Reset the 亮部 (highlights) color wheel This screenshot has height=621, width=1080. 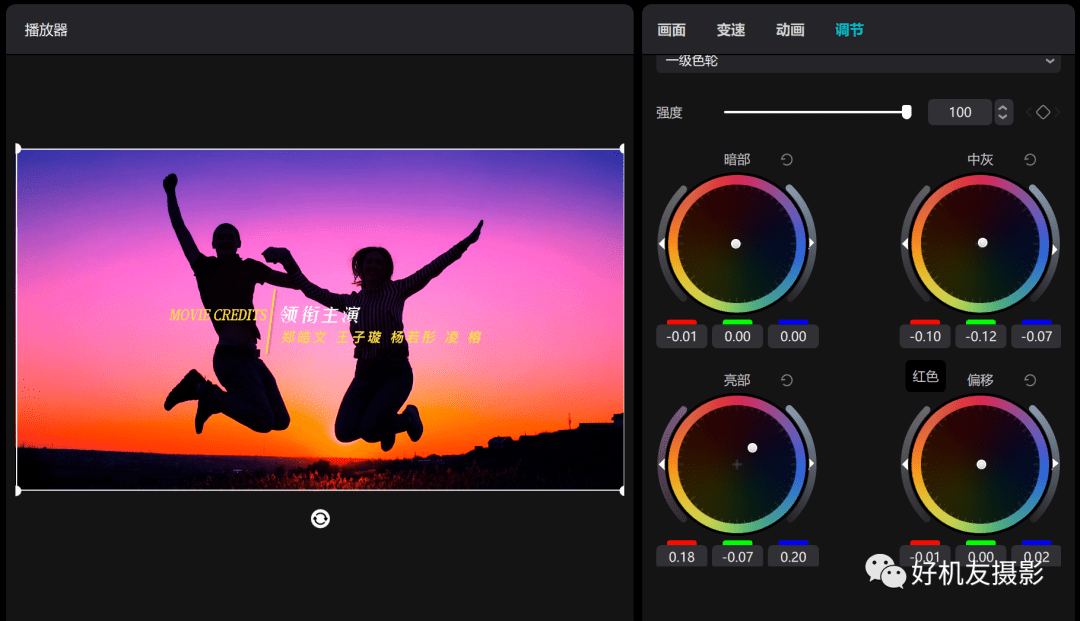[787, 380]
